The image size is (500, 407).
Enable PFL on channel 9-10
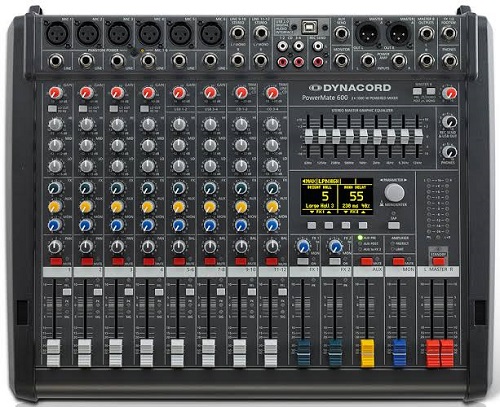click(x=252, y=292)
